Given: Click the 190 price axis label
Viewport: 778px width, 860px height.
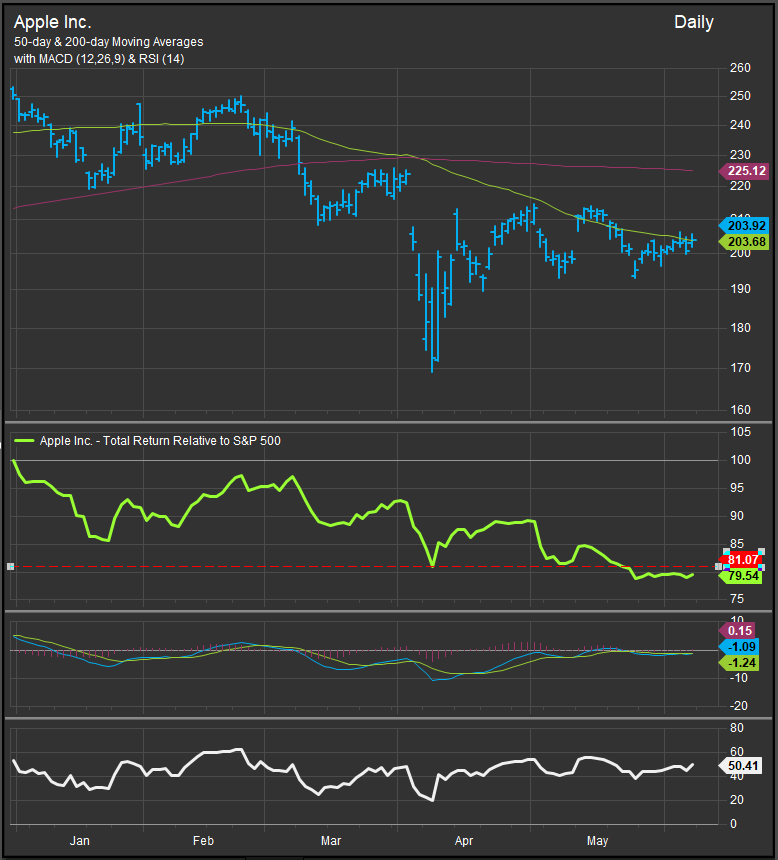Looking at the screenshot, I should pyautogui.click(x=740, y=289).
